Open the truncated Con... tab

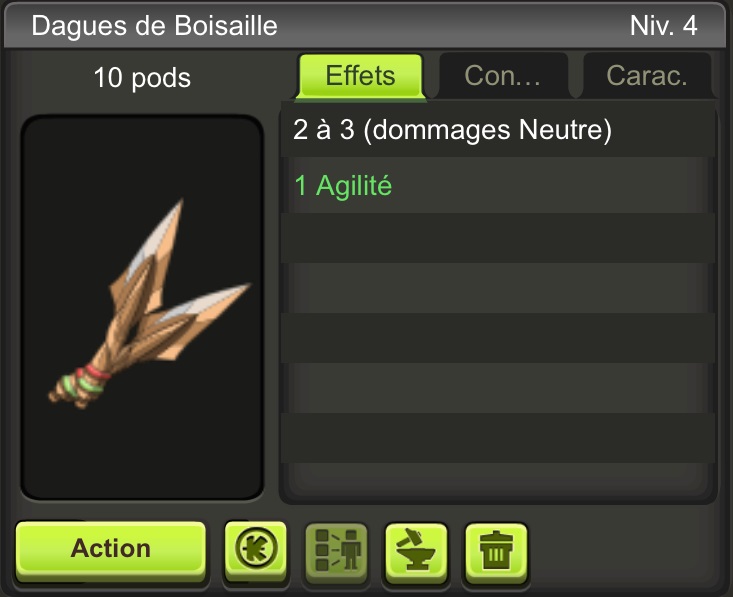[503, 76]
